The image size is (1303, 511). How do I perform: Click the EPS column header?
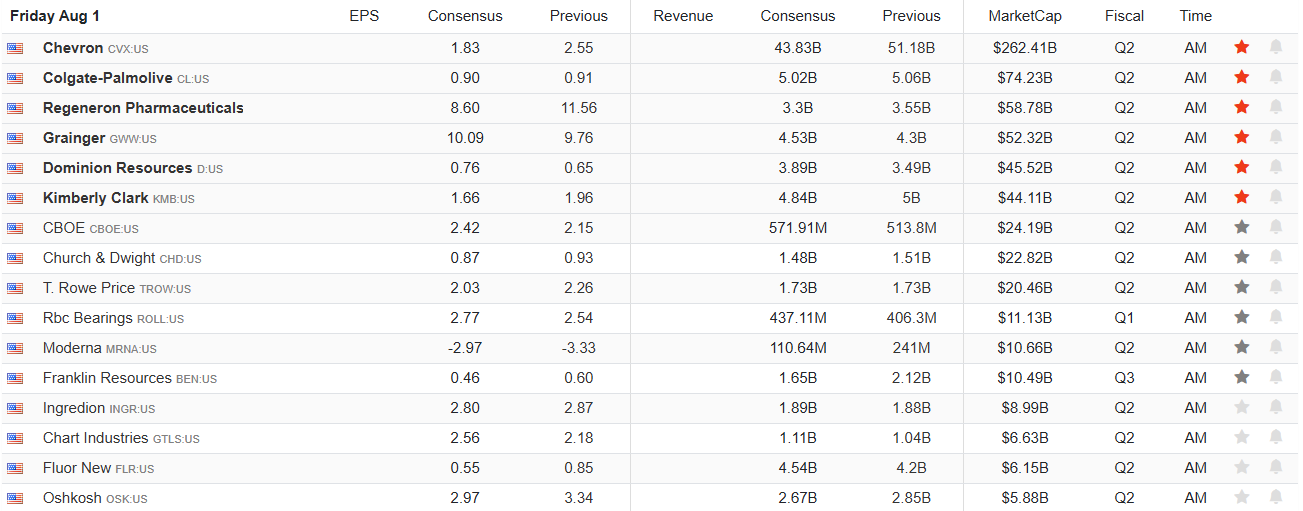tap(364, 16)
